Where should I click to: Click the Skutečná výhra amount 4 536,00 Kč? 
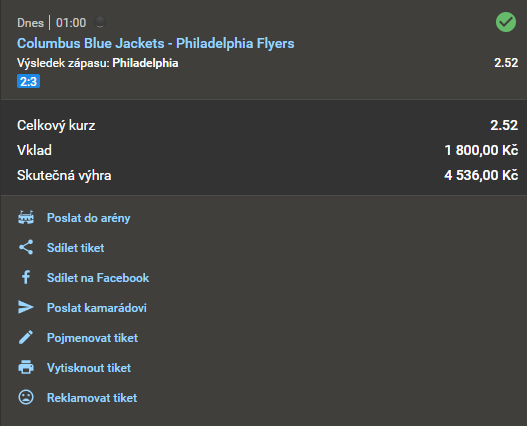pos(481,175)
